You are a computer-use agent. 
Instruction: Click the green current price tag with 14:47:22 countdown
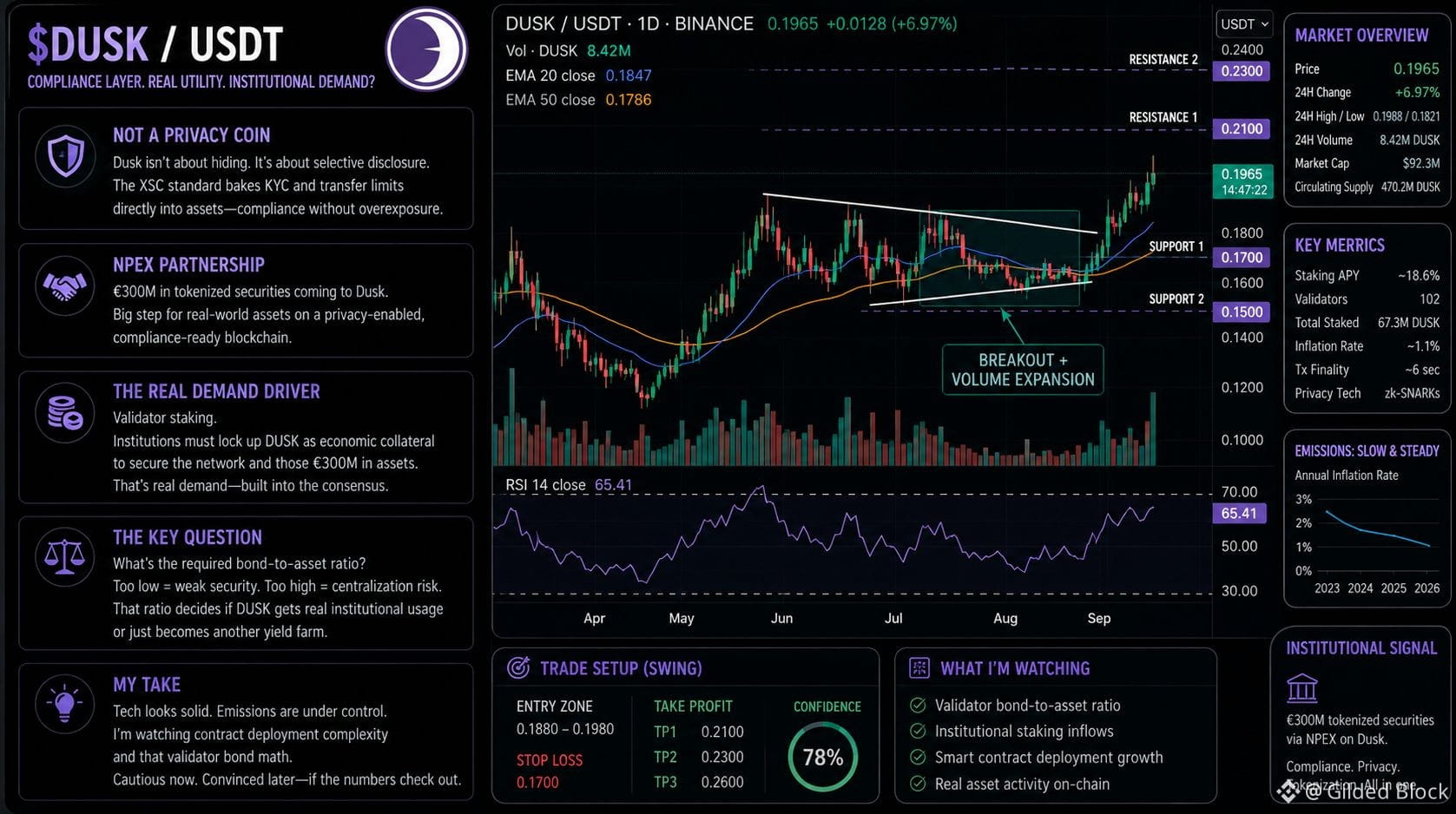(x=1242, y=181)
